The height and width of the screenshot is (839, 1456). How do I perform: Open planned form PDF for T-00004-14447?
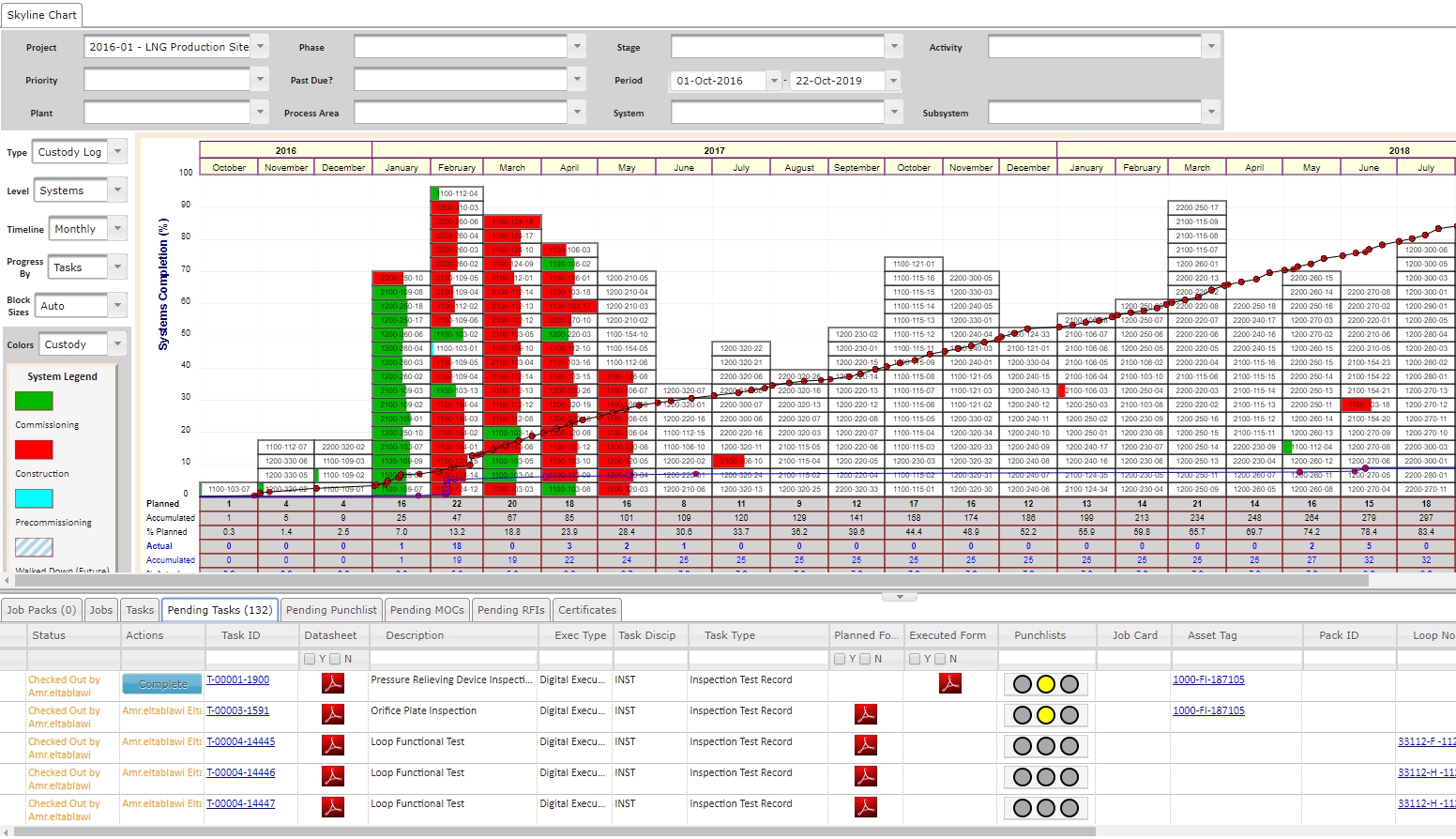pyautogui.click(x=866, y=807)
